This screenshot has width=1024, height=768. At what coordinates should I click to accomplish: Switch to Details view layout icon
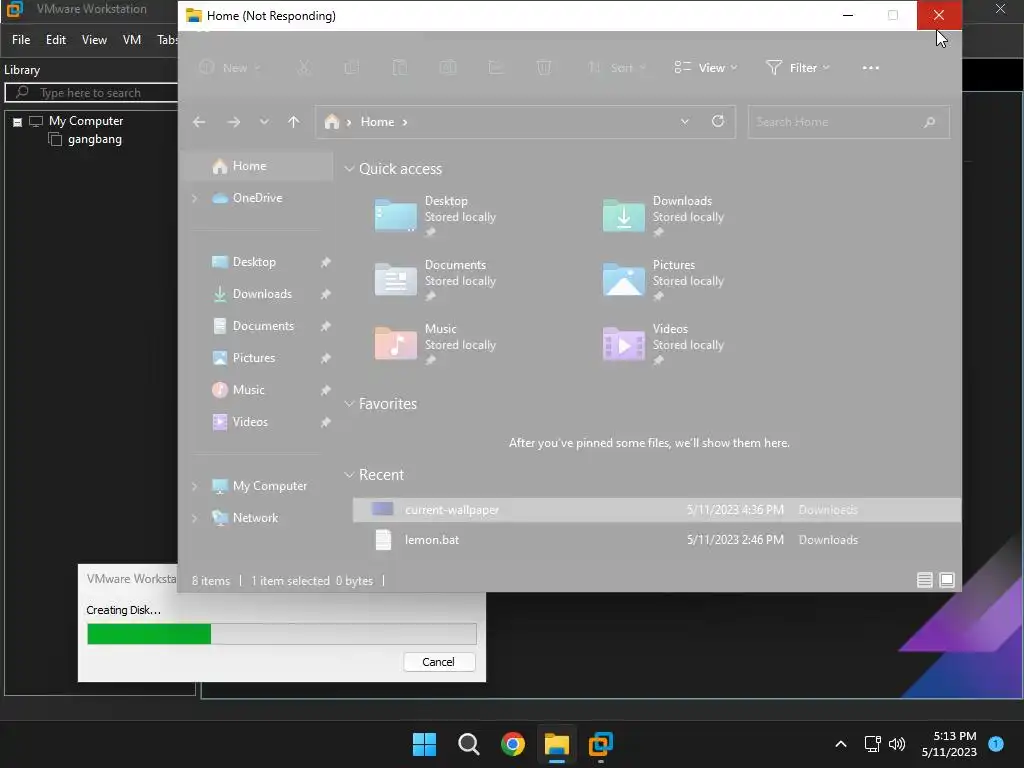click(x=924, y=580)
